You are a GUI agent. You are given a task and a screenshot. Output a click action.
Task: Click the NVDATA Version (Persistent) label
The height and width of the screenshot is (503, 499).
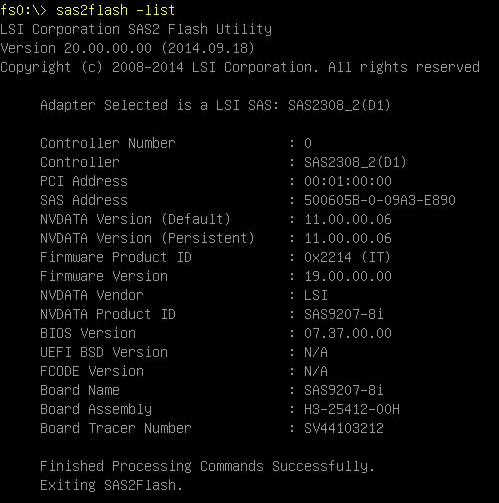coord(147,238)
